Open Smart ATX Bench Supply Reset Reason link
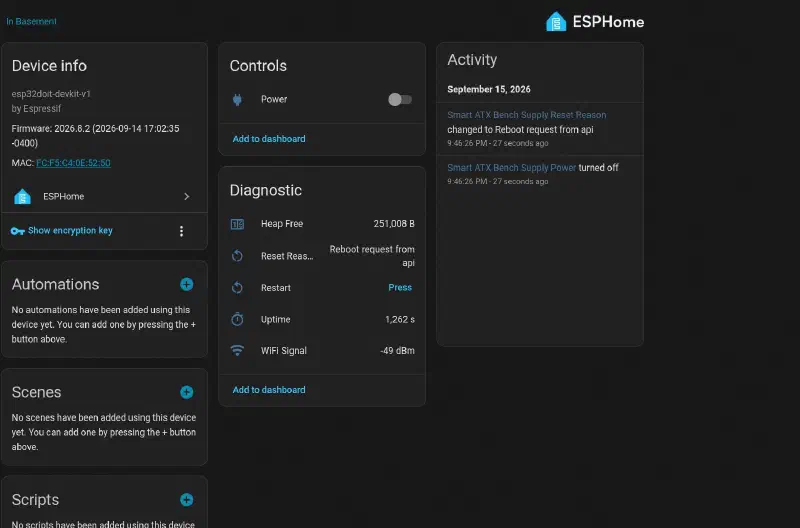 [x=527, y=115]
